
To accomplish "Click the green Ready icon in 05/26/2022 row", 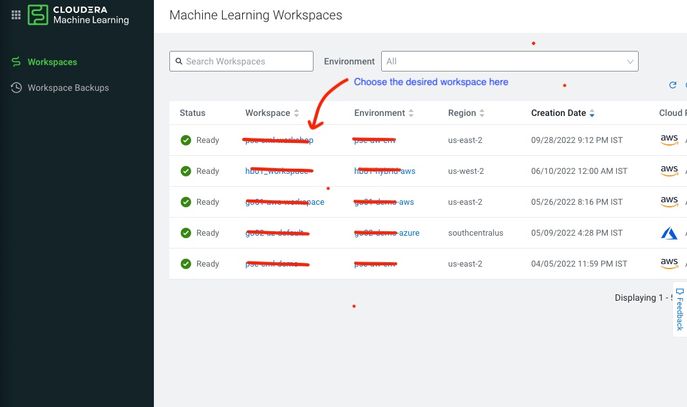I will point(186,202).
